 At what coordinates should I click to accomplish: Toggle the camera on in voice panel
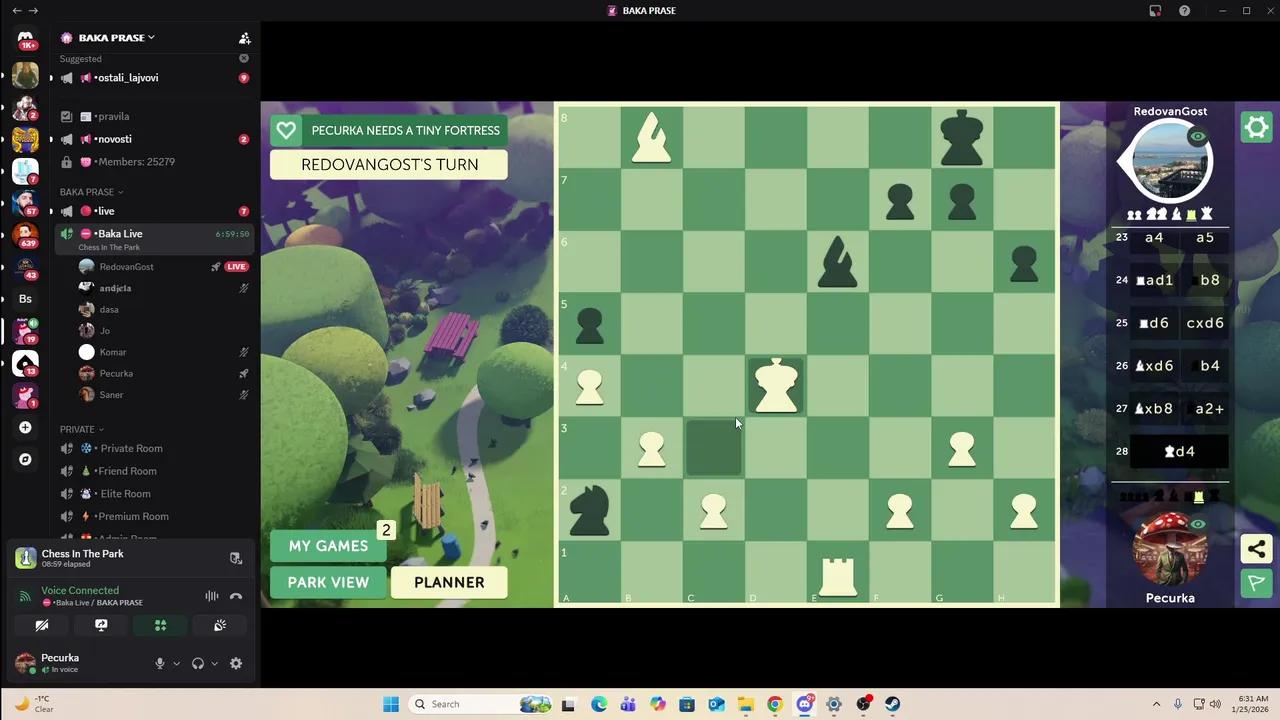[x=42, y=625]
